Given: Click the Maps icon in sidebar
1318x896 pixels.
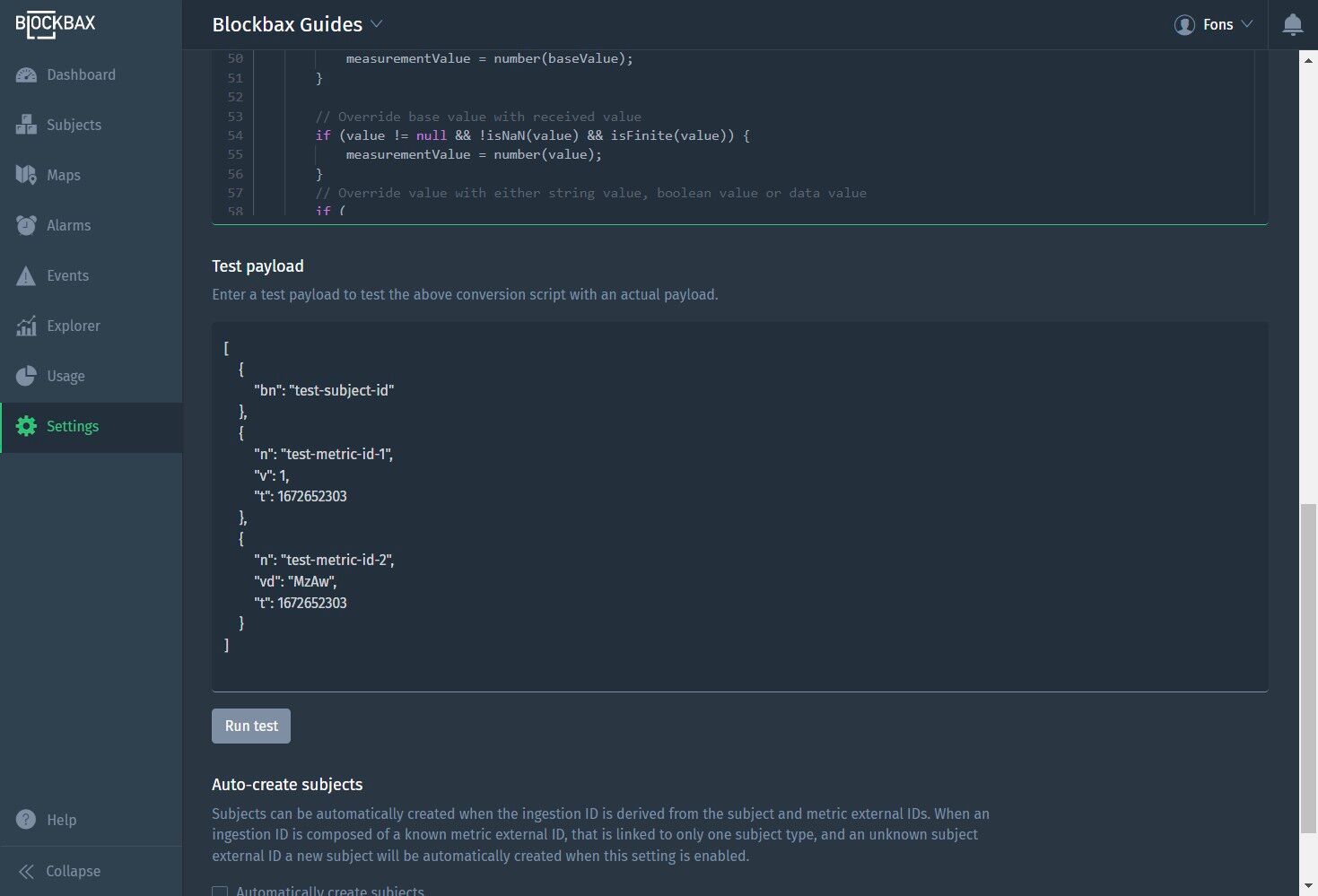Looking at the screenshot, I should tap(26, 175).
